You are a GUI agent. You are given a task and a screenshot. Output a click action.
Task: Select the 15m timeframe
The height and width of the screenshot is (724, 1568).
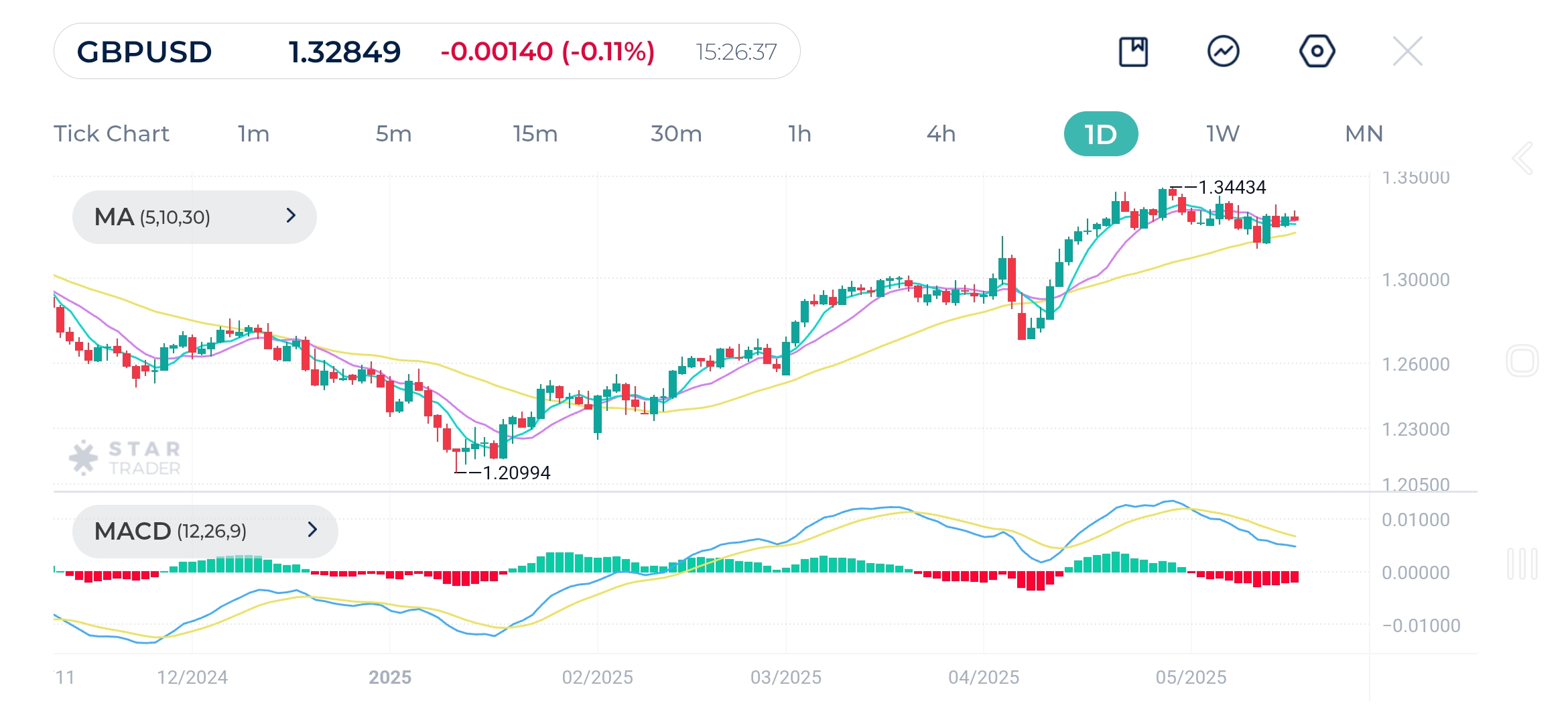pyautogui.click(x=535, y=134)
